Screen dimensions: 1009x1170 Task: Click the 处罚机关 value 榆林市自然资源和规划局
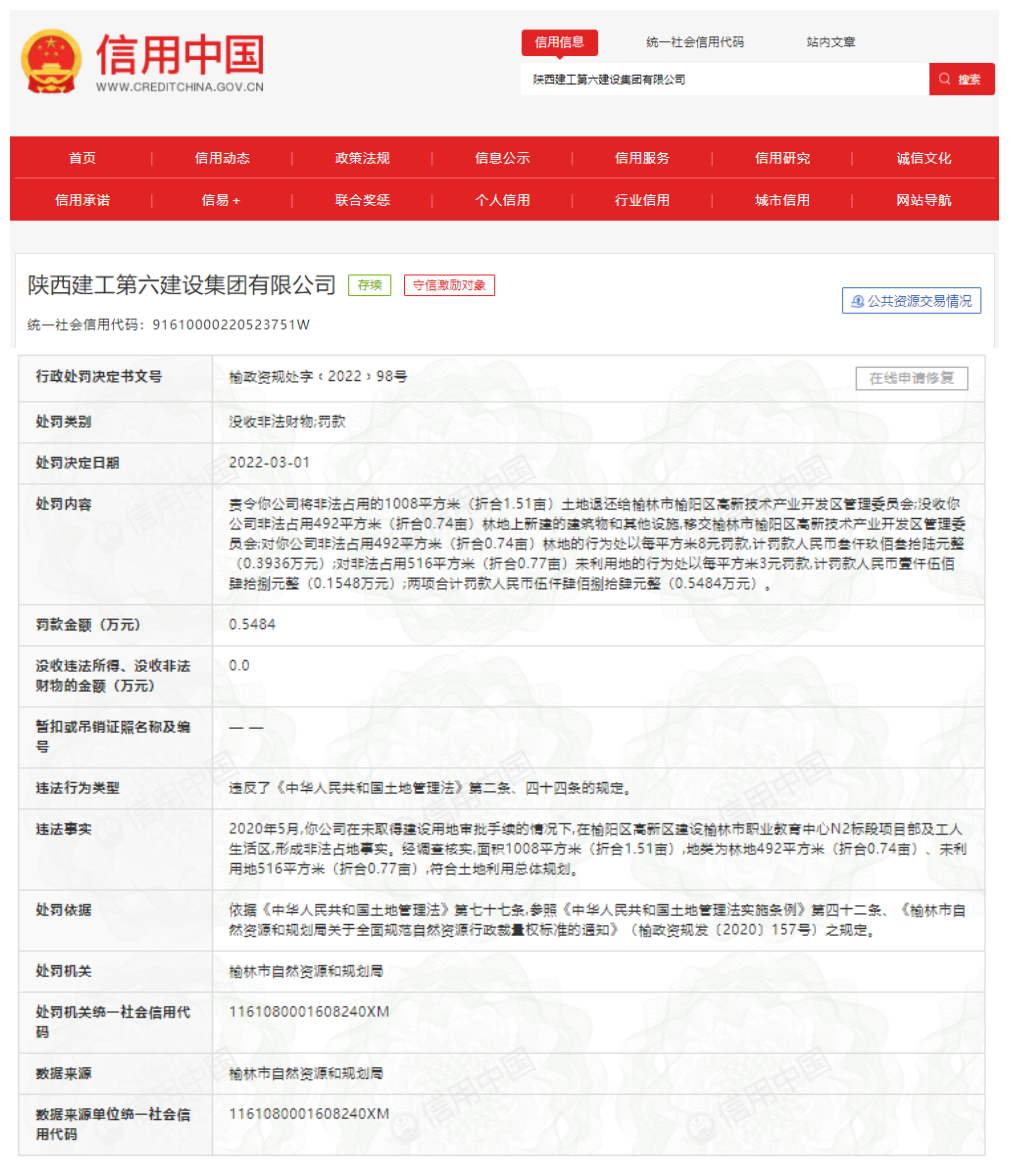[x=306, y=972]
